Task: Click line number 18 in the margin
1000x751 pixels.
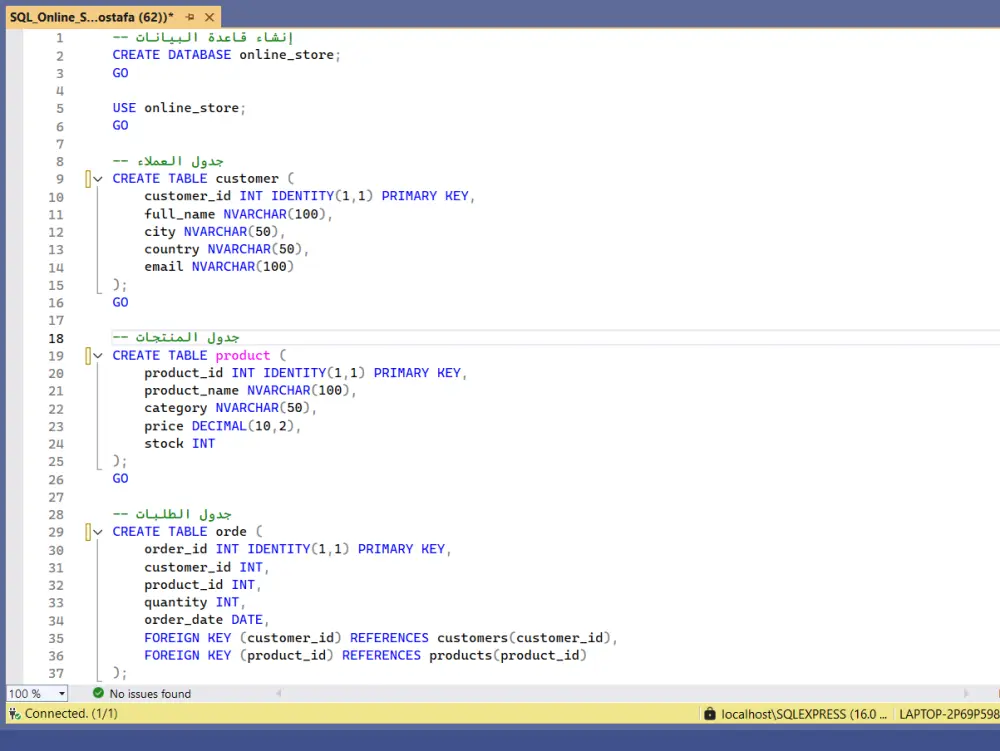Action: click(x=55, y=338)
